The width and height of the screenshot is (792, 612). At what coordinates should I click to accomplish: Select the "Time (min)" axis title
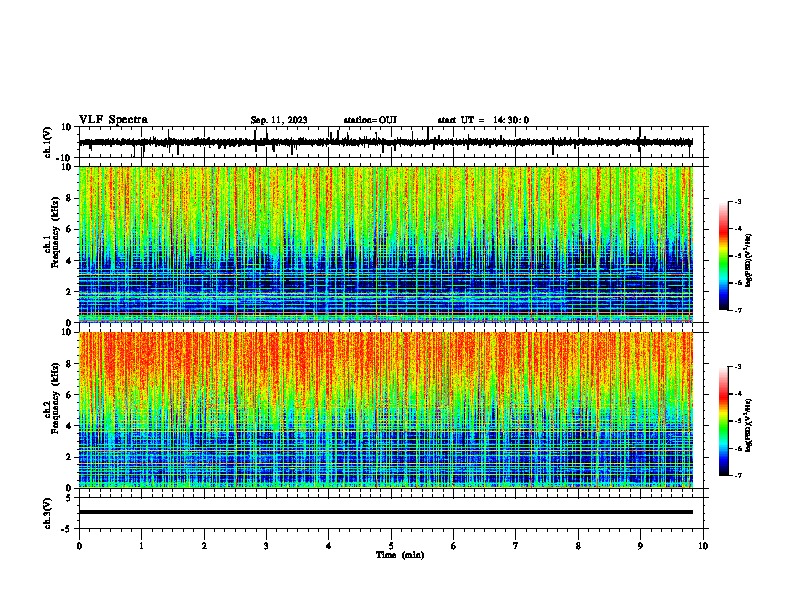400,555
